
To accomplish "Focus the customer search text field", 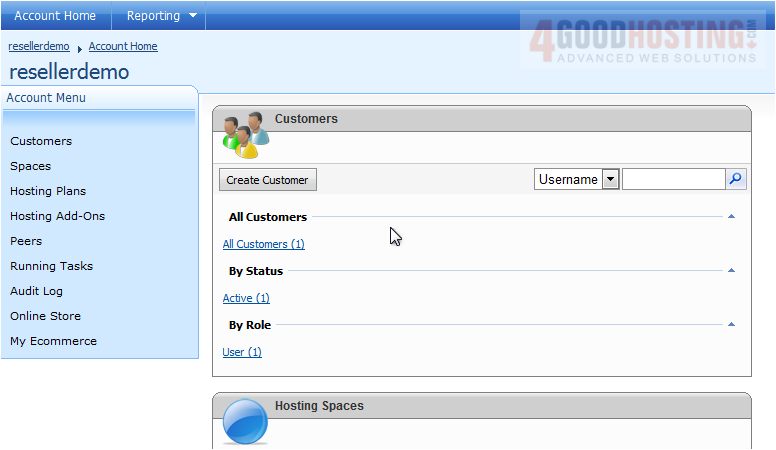I will (x=673, y=179).
